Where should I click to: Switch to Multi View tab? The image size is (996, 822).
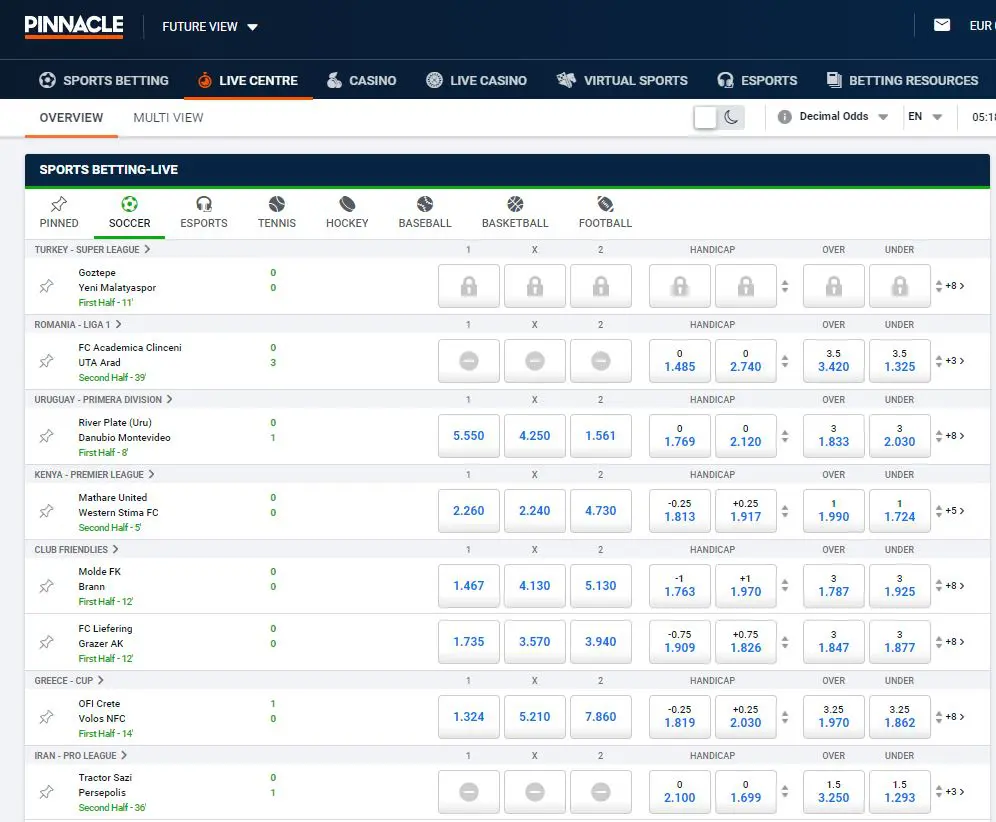[168, 118]
